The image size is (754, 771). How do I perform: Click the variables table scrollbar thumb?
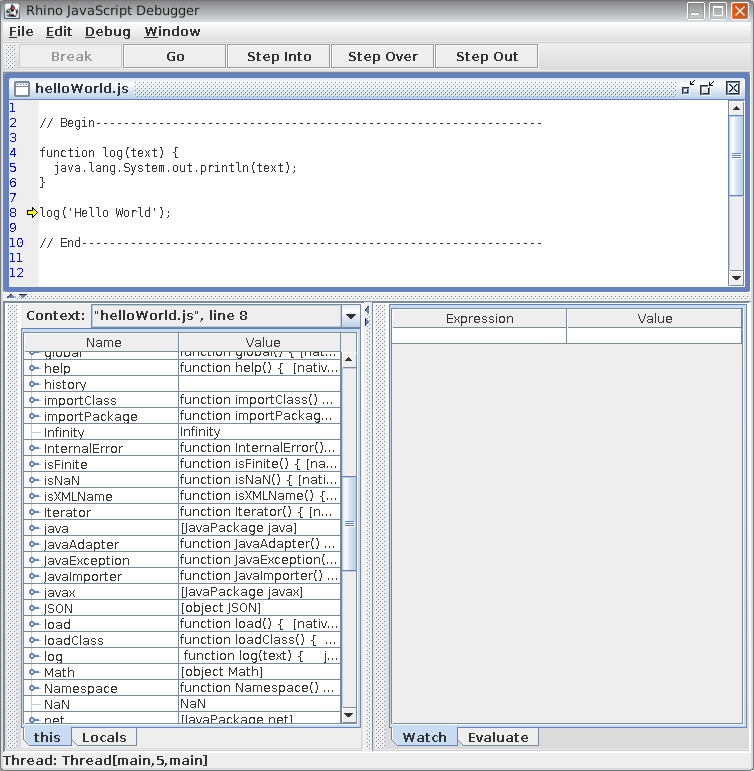point(349,523)
